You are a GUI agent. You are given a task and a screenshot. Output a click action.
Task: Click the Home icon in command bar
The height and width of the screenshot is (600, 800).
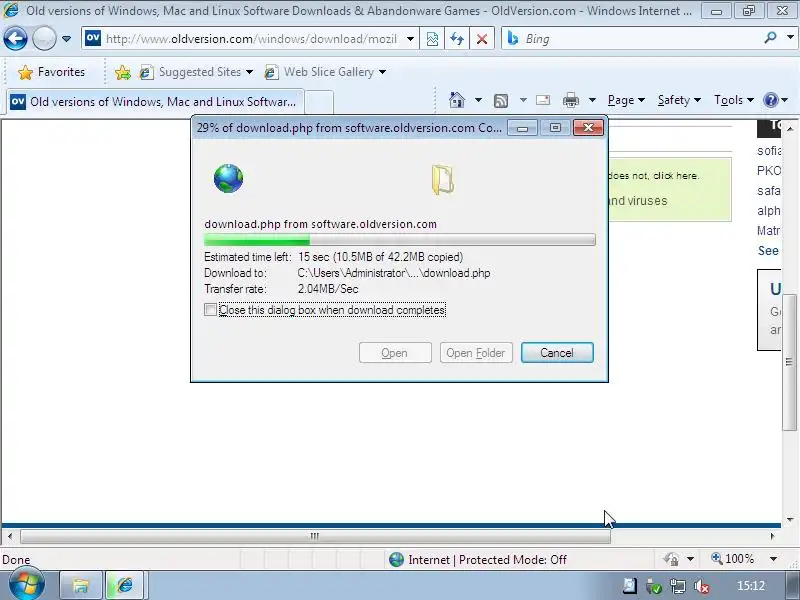point(457,100)
